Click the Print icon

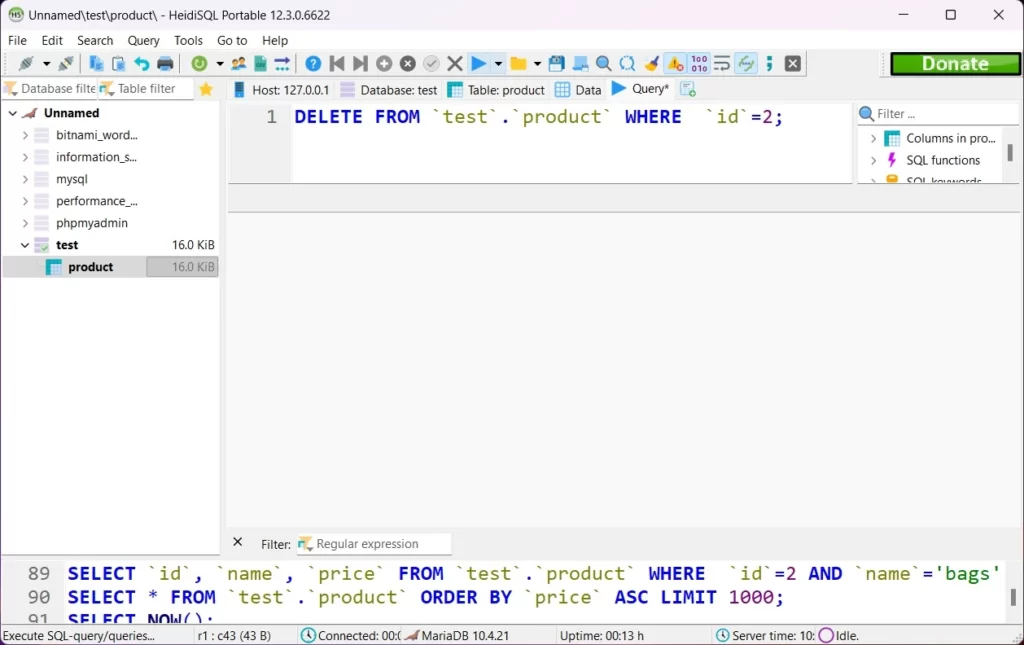pos(165,63)
